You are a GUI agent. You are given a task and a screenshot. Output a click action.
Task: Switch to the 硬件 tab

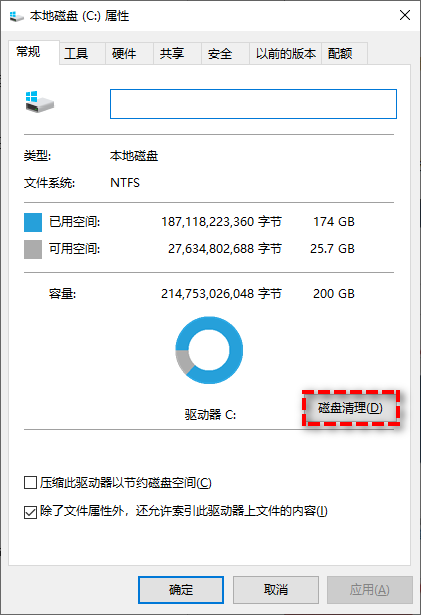pyautogui.click(x=124, y=53)
